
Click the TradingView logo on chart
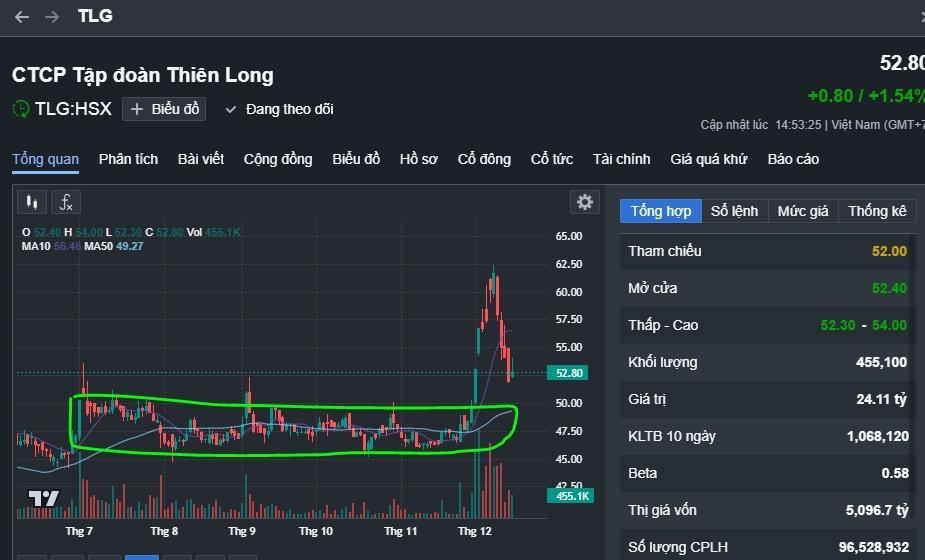click(x=43, y=498)
